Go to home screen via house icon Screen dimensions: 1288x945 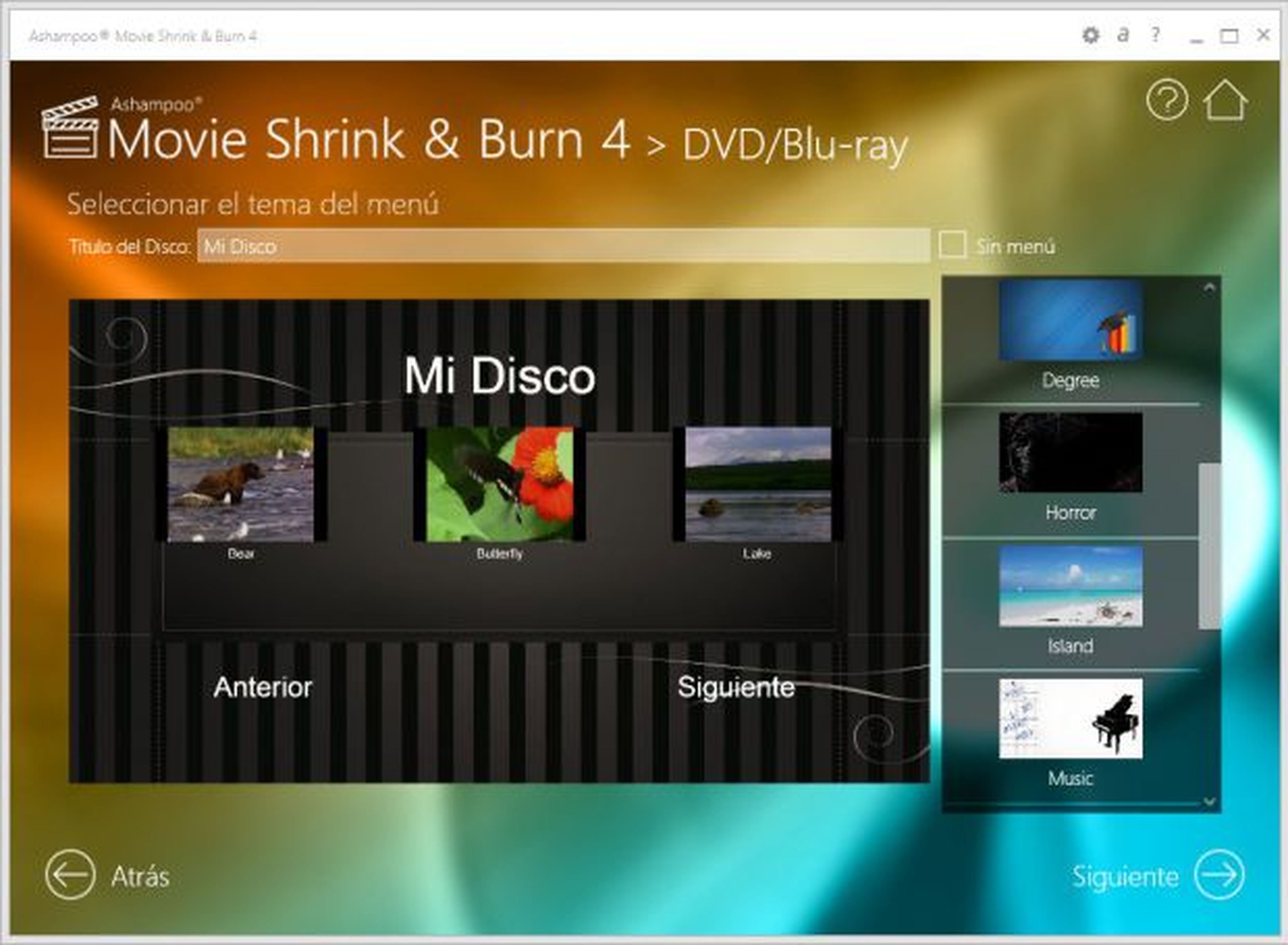coord(1225,100)
